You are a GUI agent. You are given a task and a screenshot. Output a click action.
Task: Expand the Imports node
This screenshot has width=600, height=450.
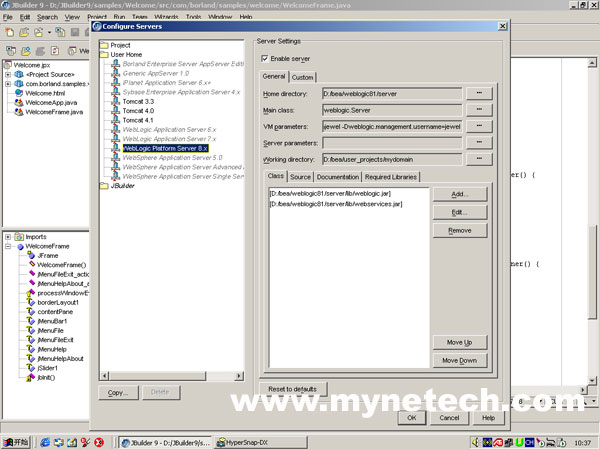click(8, 237)
